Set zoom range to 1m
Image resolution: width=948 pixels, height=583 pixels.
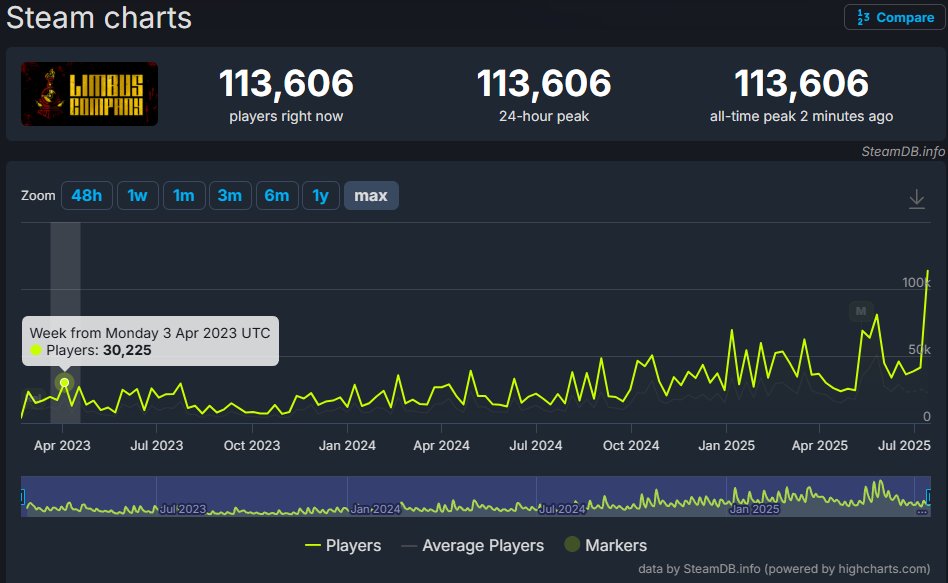point(184,195)
